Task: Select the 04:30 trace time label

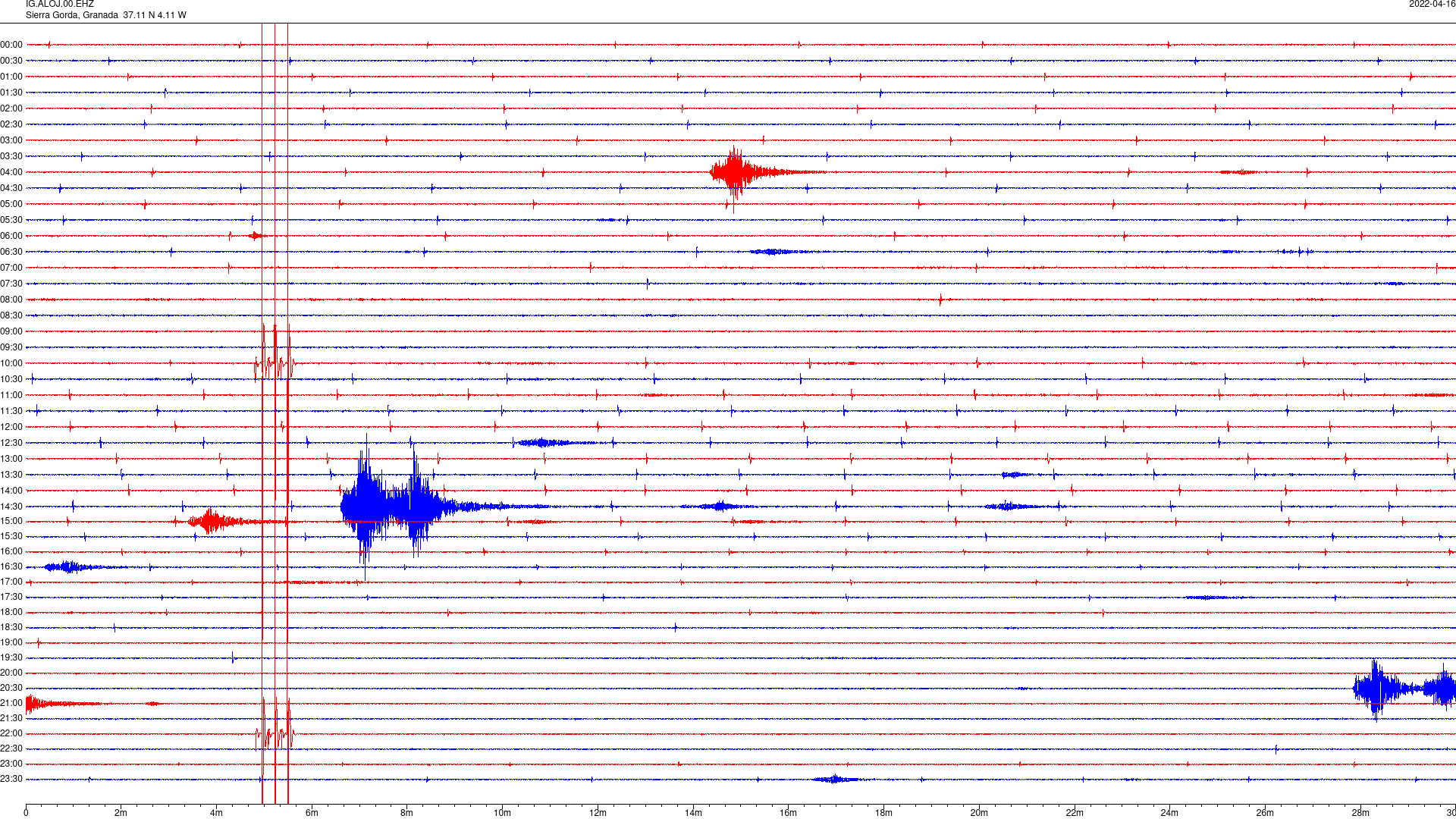Action: click(11, 188)
